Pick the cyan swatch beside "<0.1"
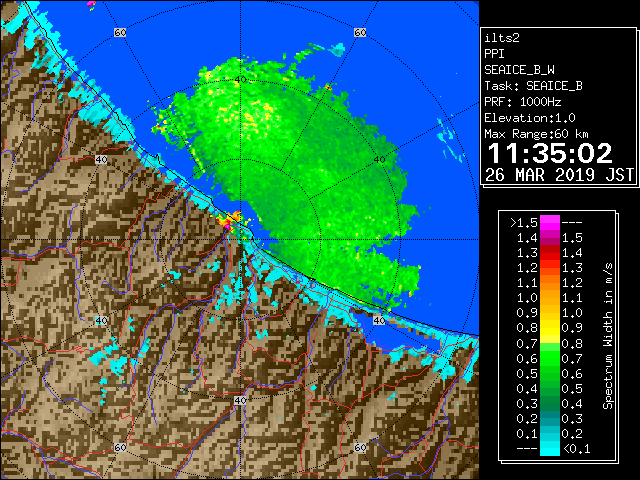640x480 pixels. 550,448
